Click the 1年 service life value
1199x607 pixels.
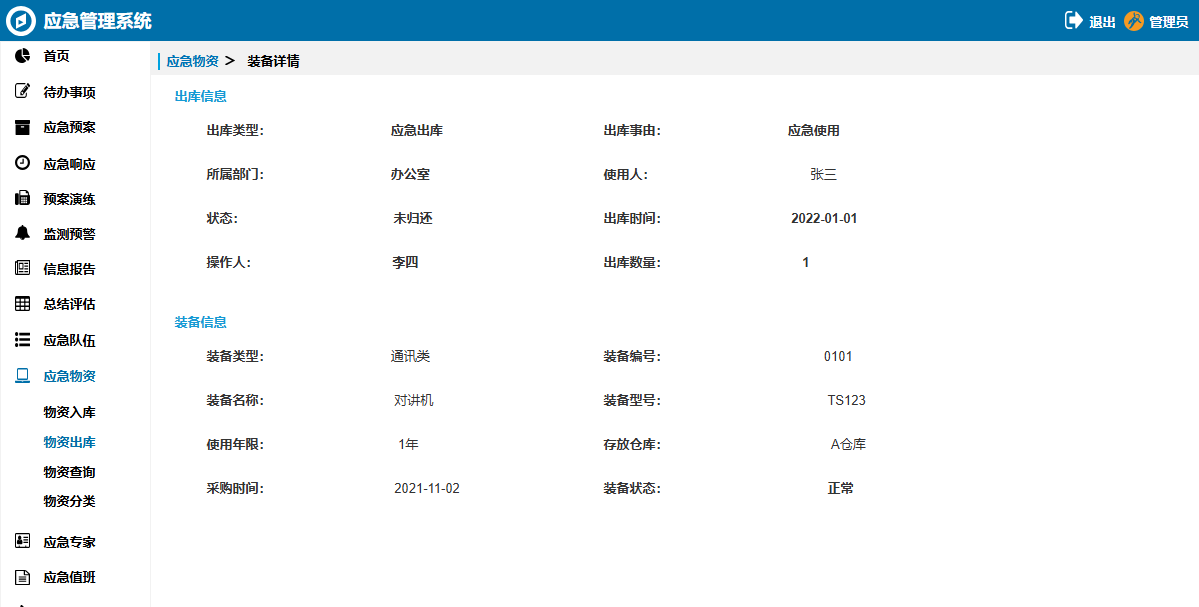(408, 444)
